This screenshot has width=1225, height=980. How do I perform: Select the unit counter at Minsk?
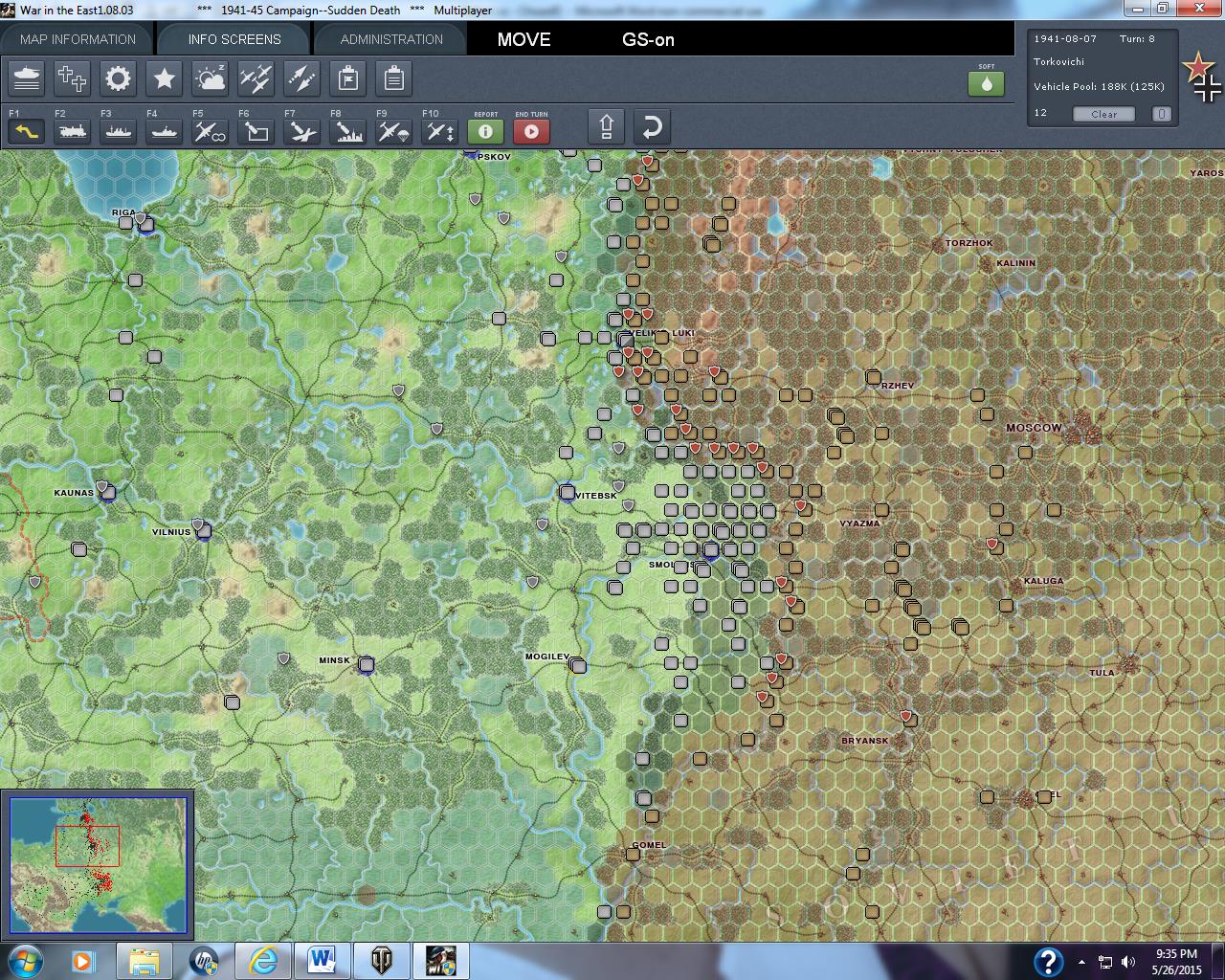[366, 664]
